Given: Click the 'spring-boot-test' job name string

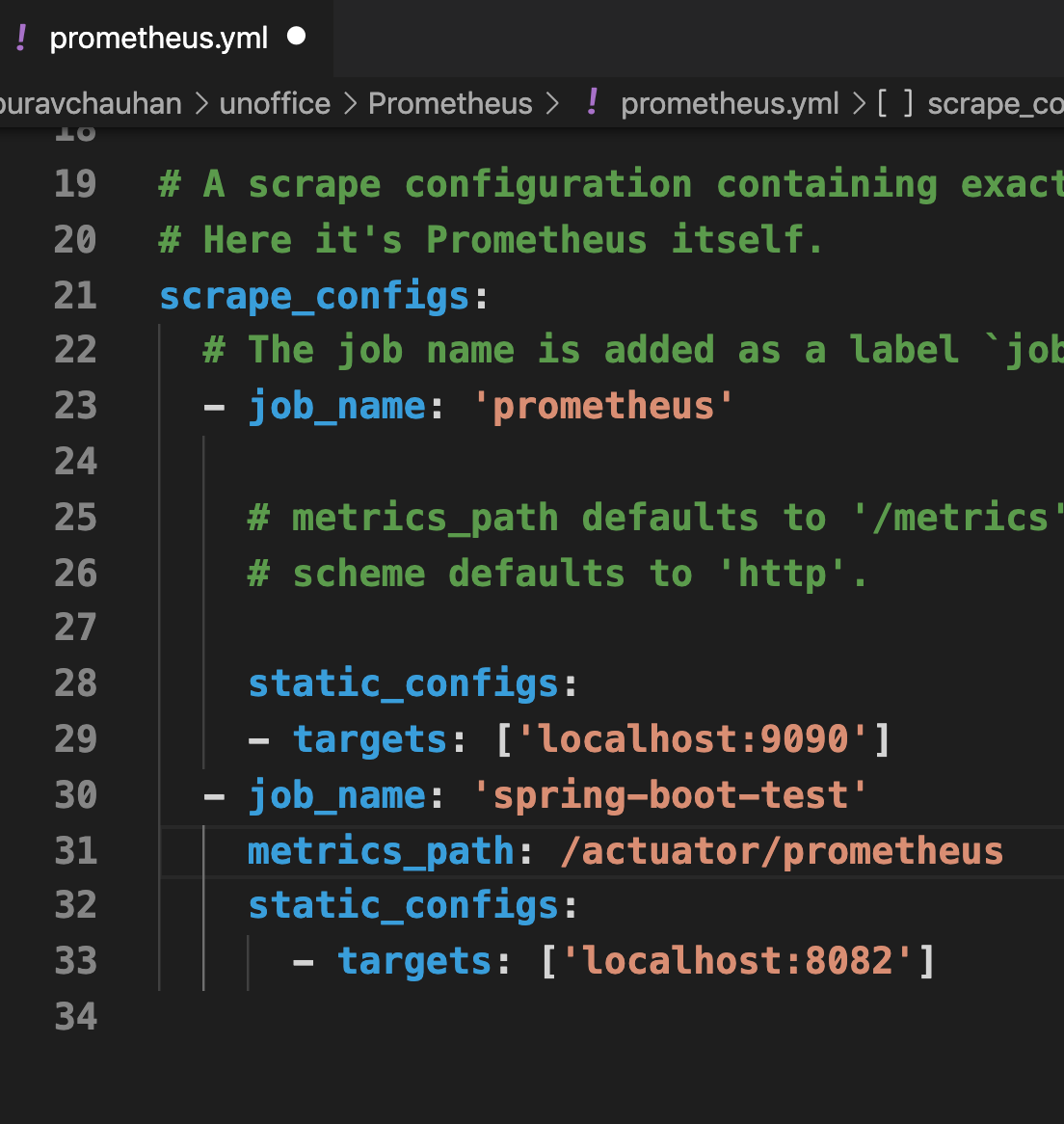Looking at the screenshot, I should (670, 795).
